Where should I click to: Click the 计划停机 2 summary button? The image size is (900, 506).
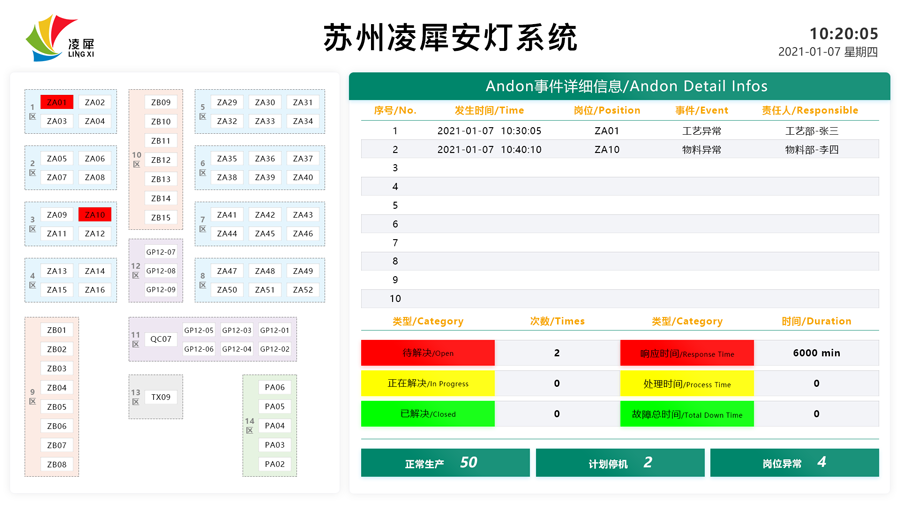(x=620, y=463)
